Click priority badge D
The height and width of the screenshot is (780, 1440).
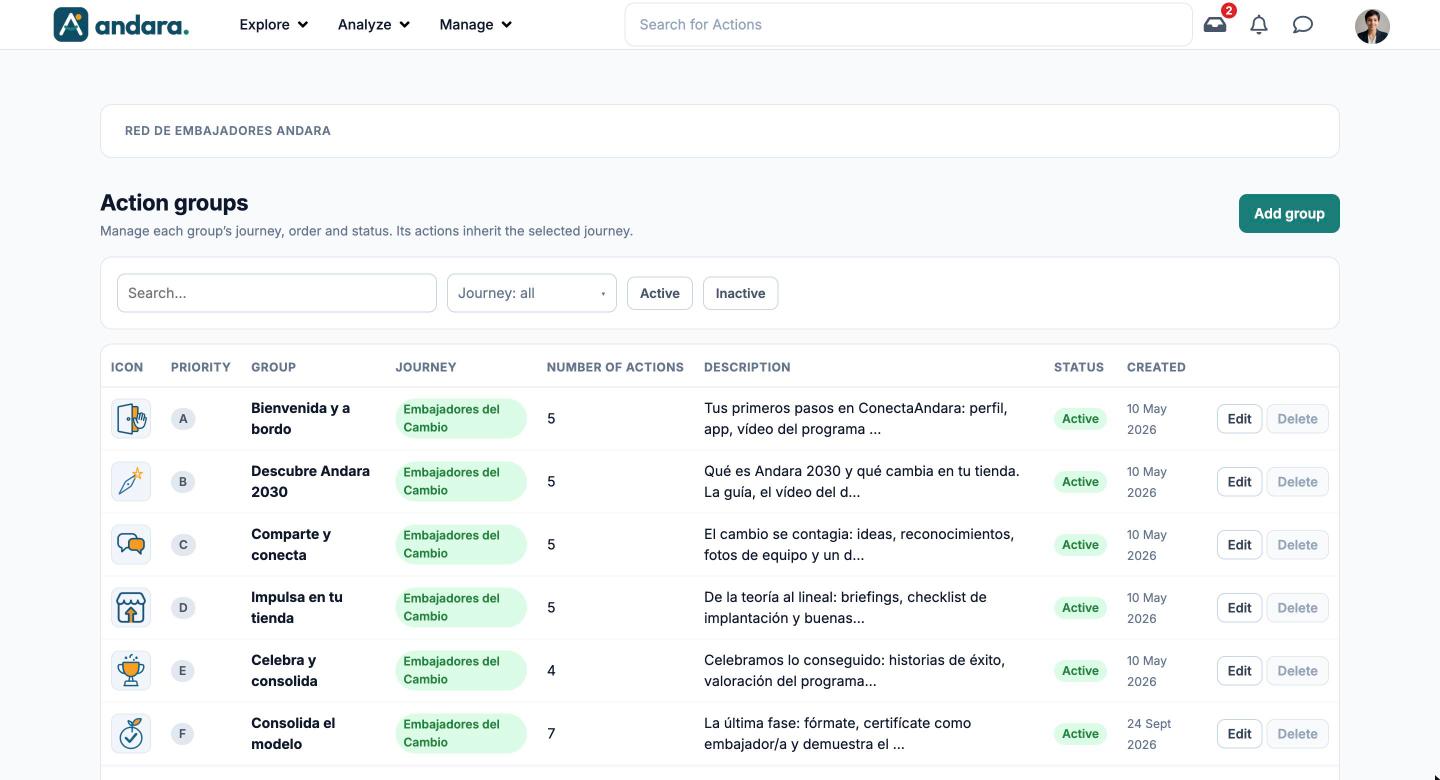183,608
